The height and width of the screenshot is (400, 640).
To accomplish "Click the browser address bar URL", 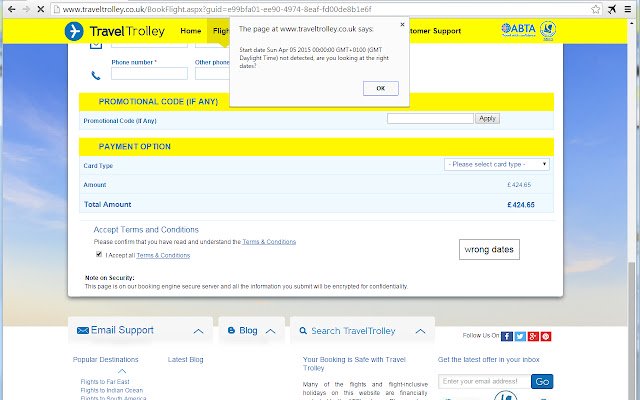I will pyautogui.click(x=217, y=9).
